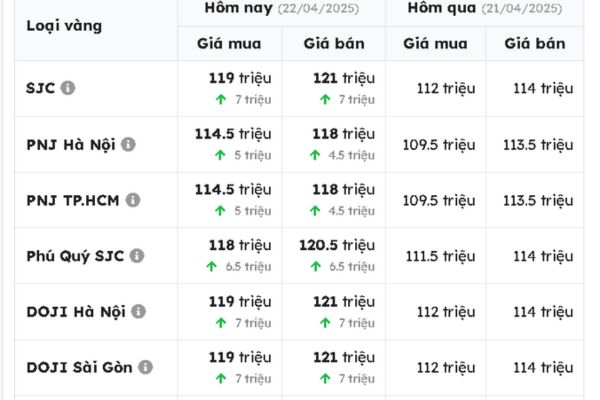Click the info icon beside SJC

[68, 88]
